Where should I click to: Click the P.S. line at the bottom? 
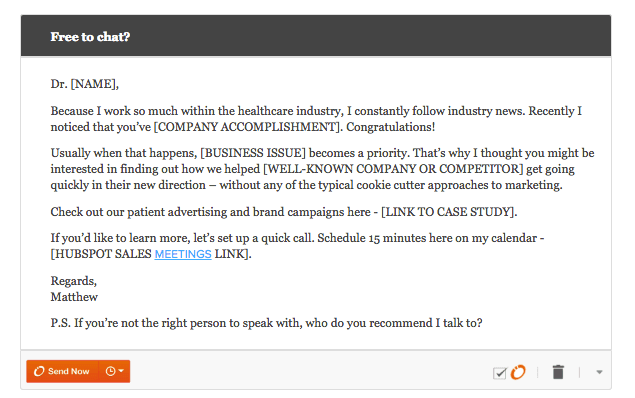266,323
